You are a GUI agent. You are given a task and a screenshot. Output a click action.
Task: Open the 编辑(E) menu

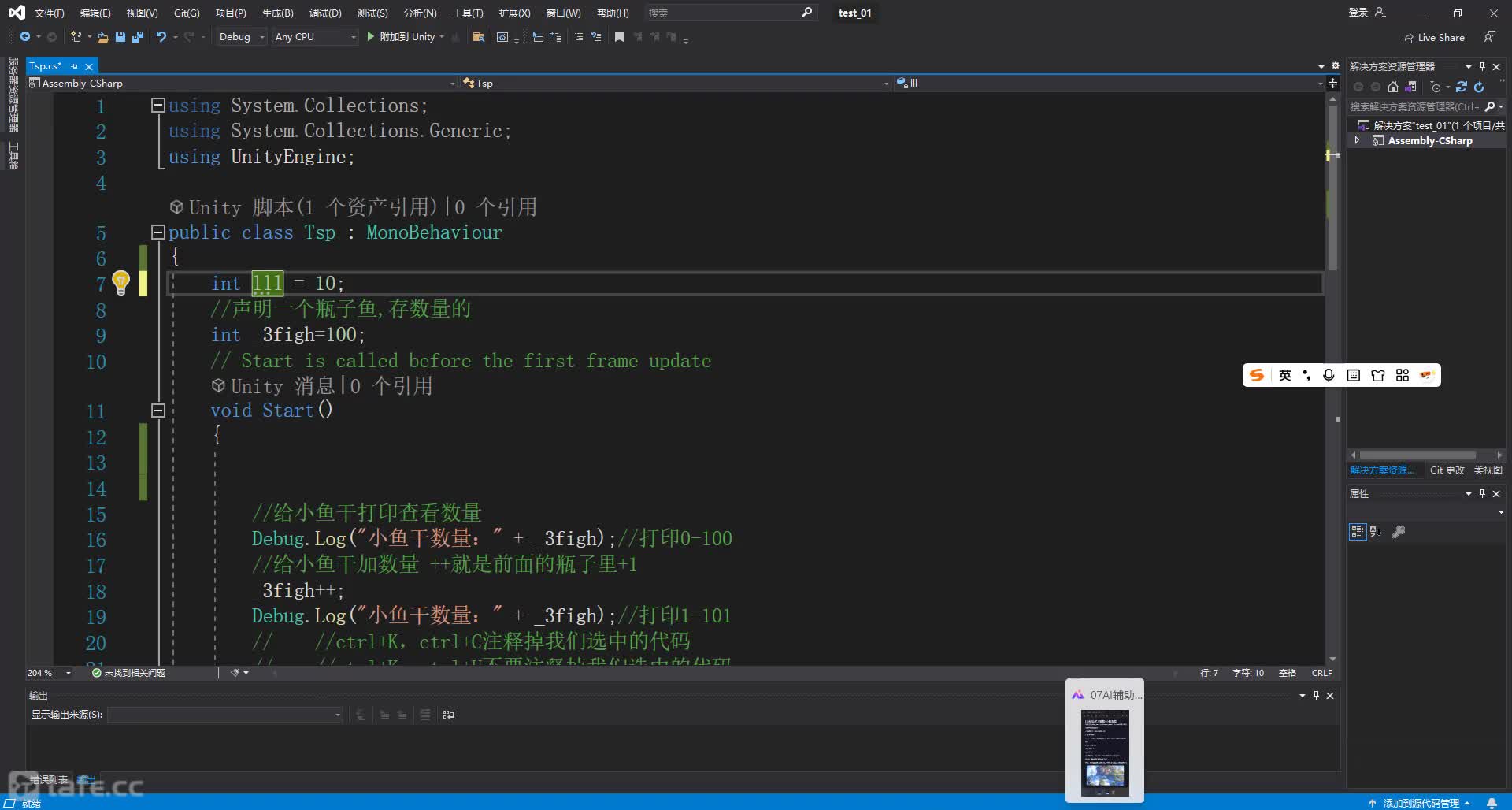(x=95, y=13)
